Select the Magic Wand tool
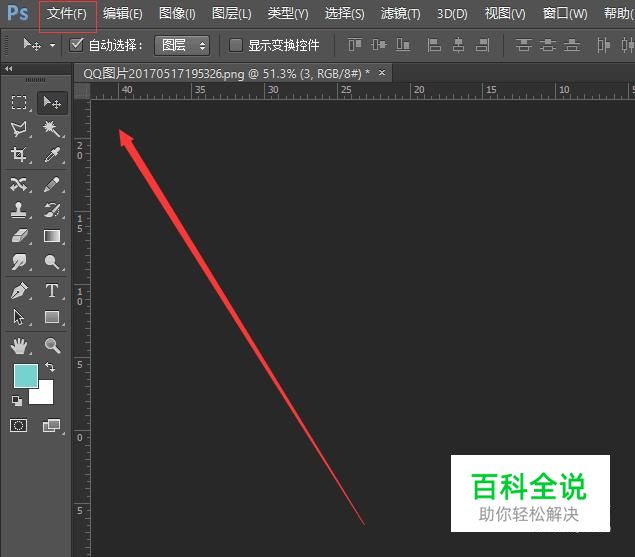The image size is (635, 557). point(51,129)
